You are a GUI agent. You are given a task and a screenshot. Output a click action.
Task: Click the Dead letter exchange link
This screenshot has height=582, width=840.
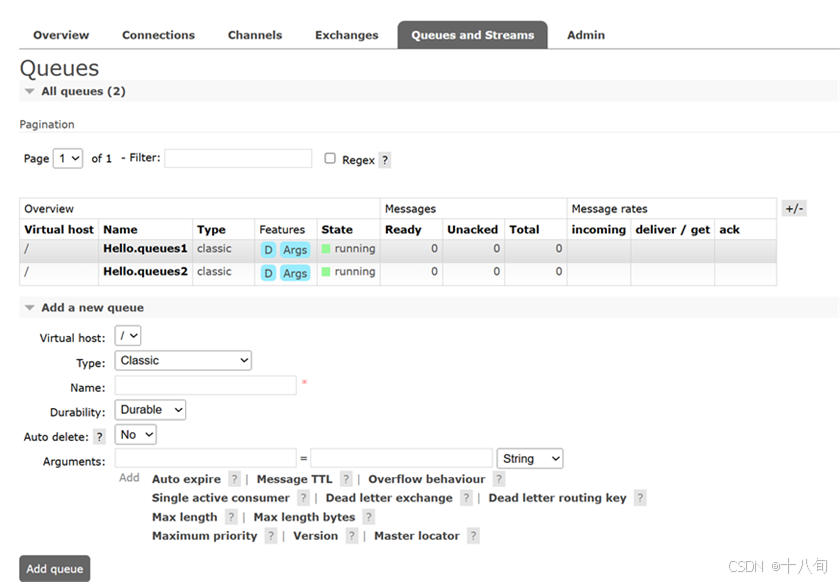389,498
